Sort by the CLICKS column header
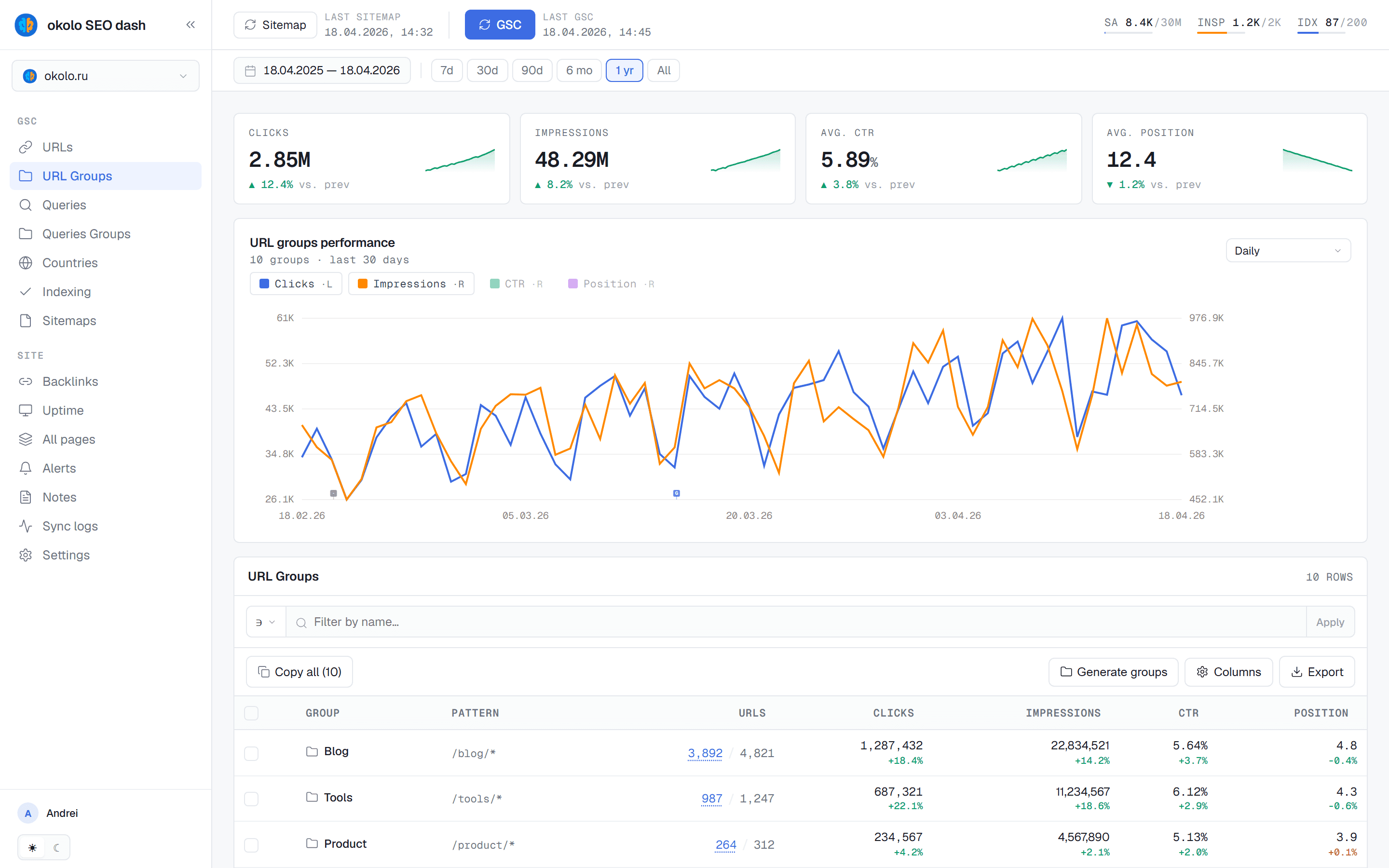Viewport: 1389px width, 868px height. click(x=893, y=713)
